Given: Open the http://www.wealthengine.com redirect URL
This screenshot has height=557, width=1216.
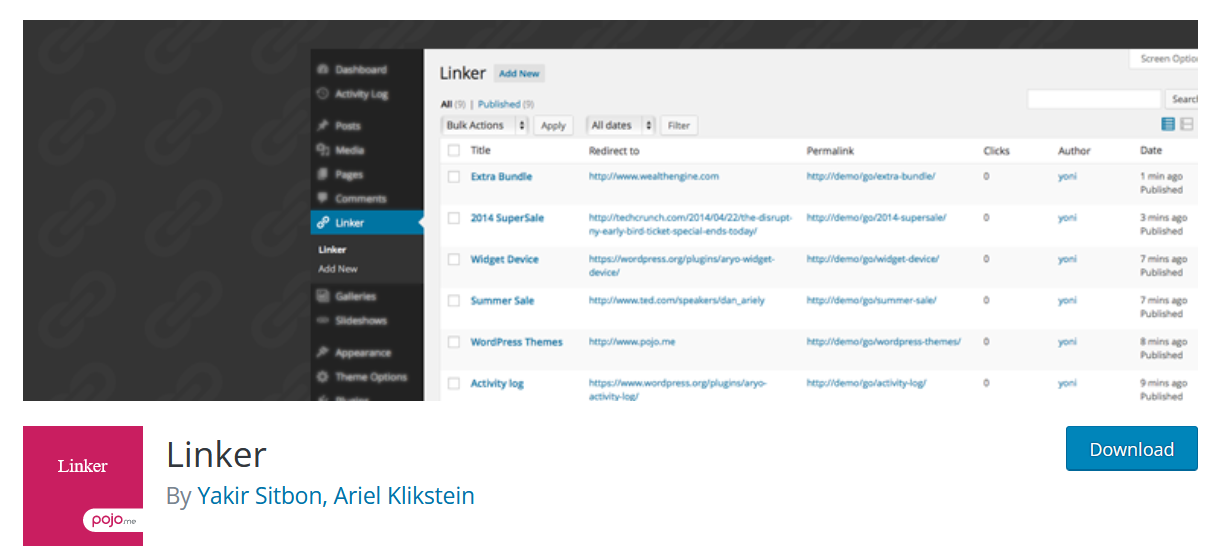Looking at the screenshot, I should point(654,177).
